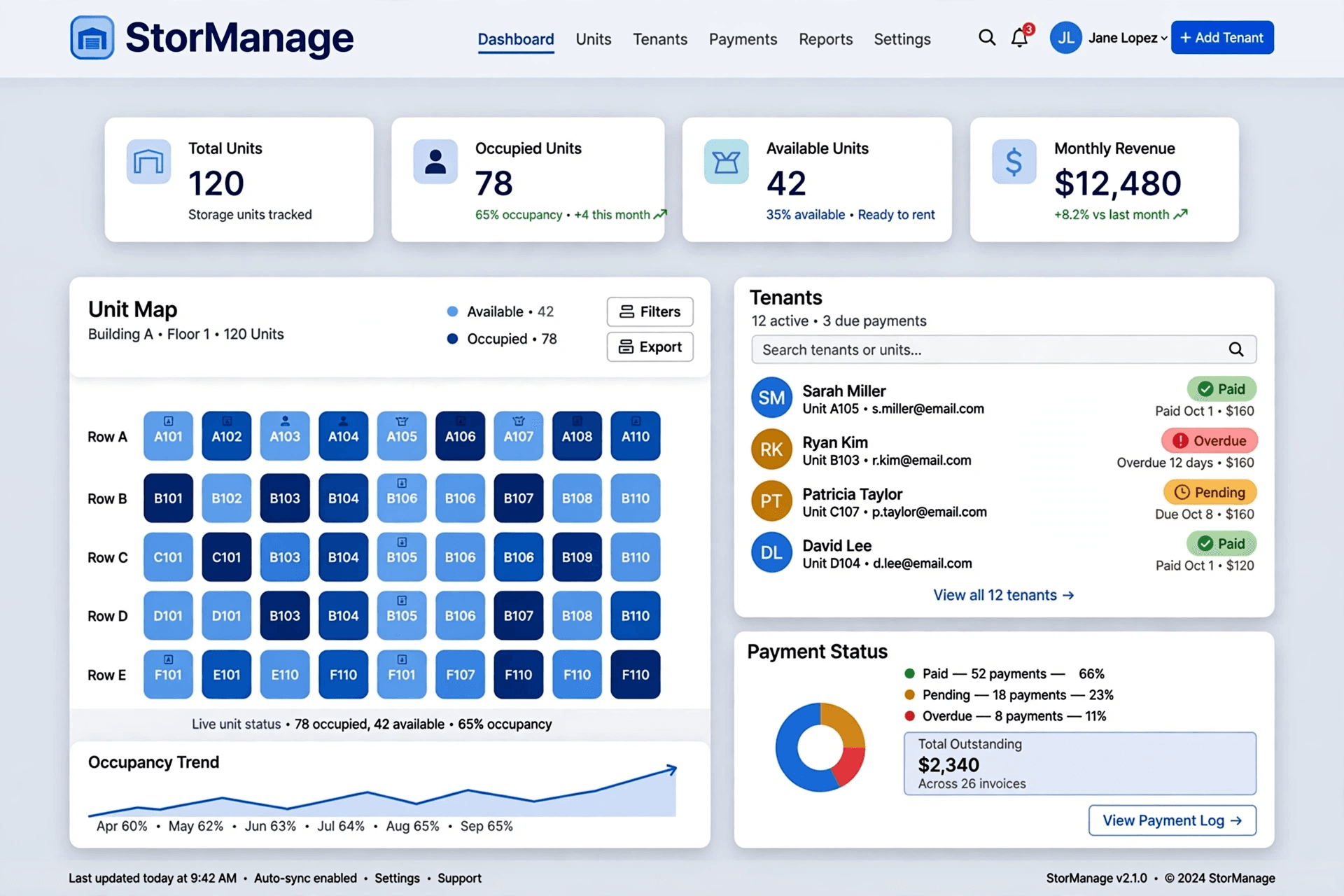
Task: Expand the Jane Lopez account dropdown
Action: tap(1128, 38)
